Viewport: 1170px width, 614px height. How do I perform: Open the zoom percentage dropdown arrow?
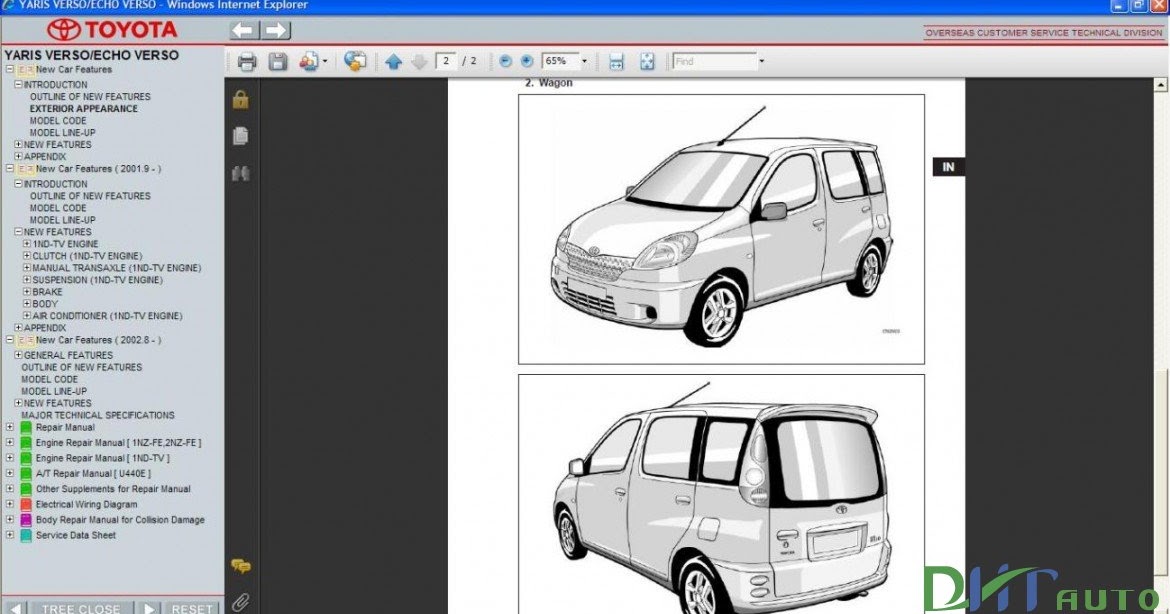pos(584,62)
